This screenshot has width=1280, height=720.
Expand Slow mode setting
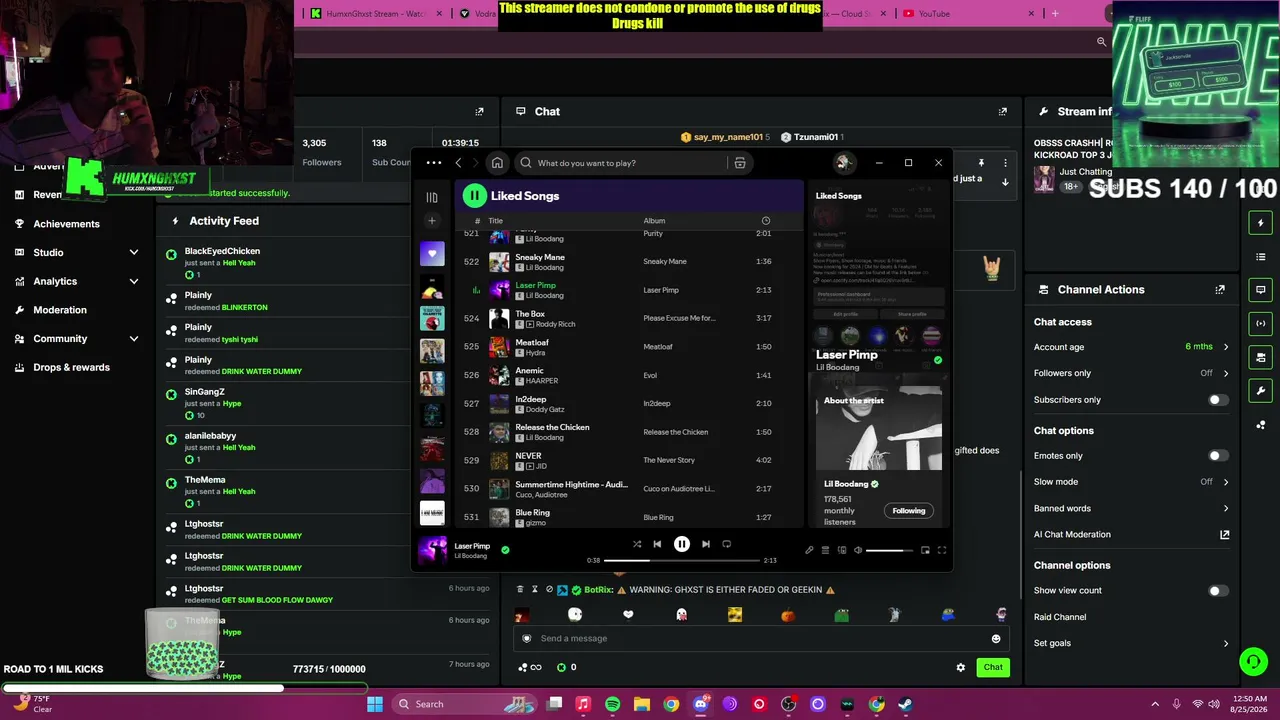coord(1226,482)
